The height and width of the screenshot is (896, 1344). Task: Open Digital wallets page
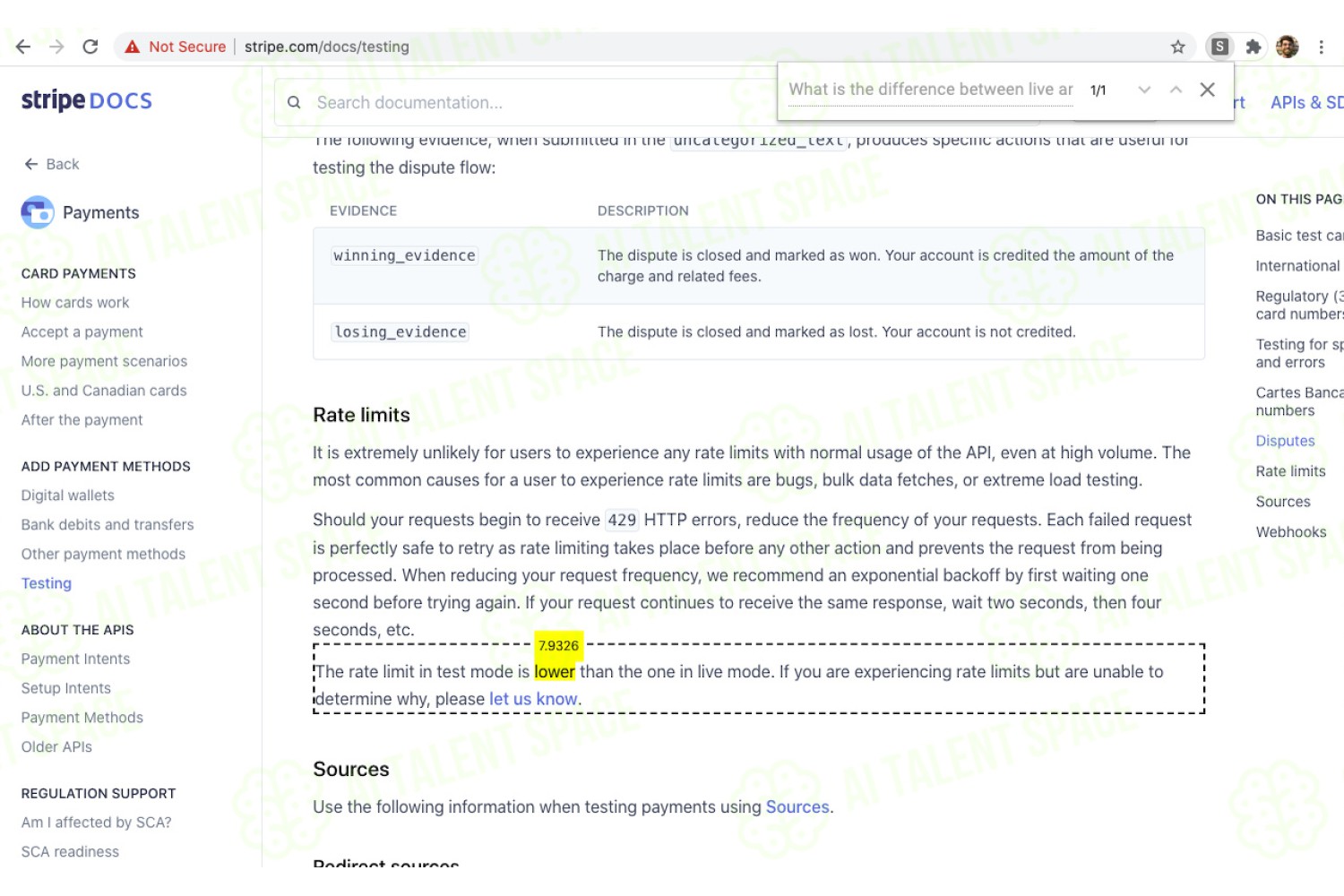(x=68, y=495)
